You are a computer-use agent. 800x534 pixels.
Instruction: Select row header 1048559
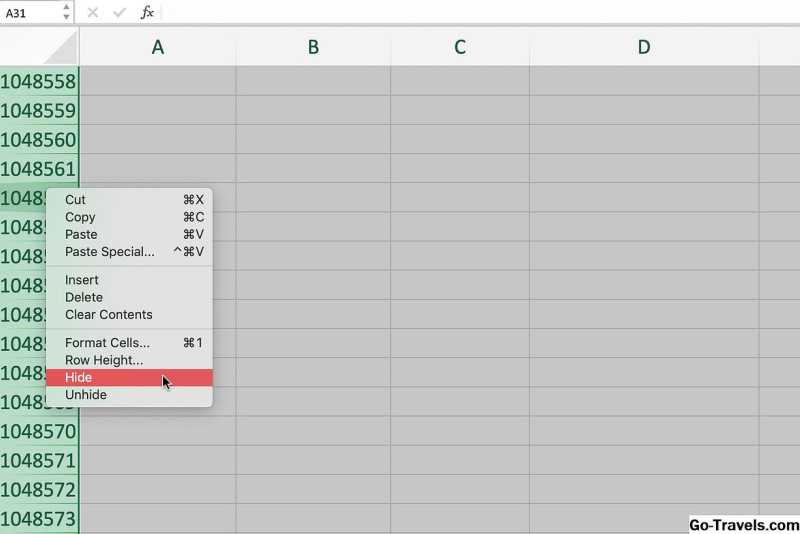coord(38,110)
